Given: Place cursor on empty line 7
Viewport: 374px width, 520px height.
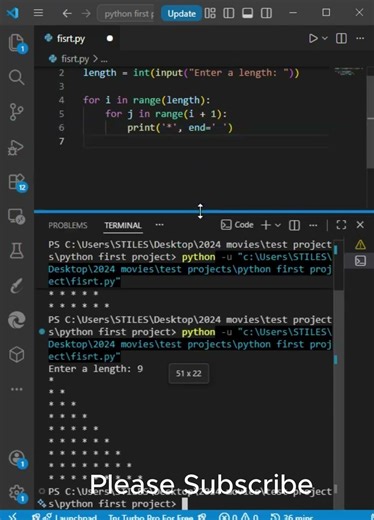Looking at the screenshot, I should pyautogui.click(x=205, y=141).
